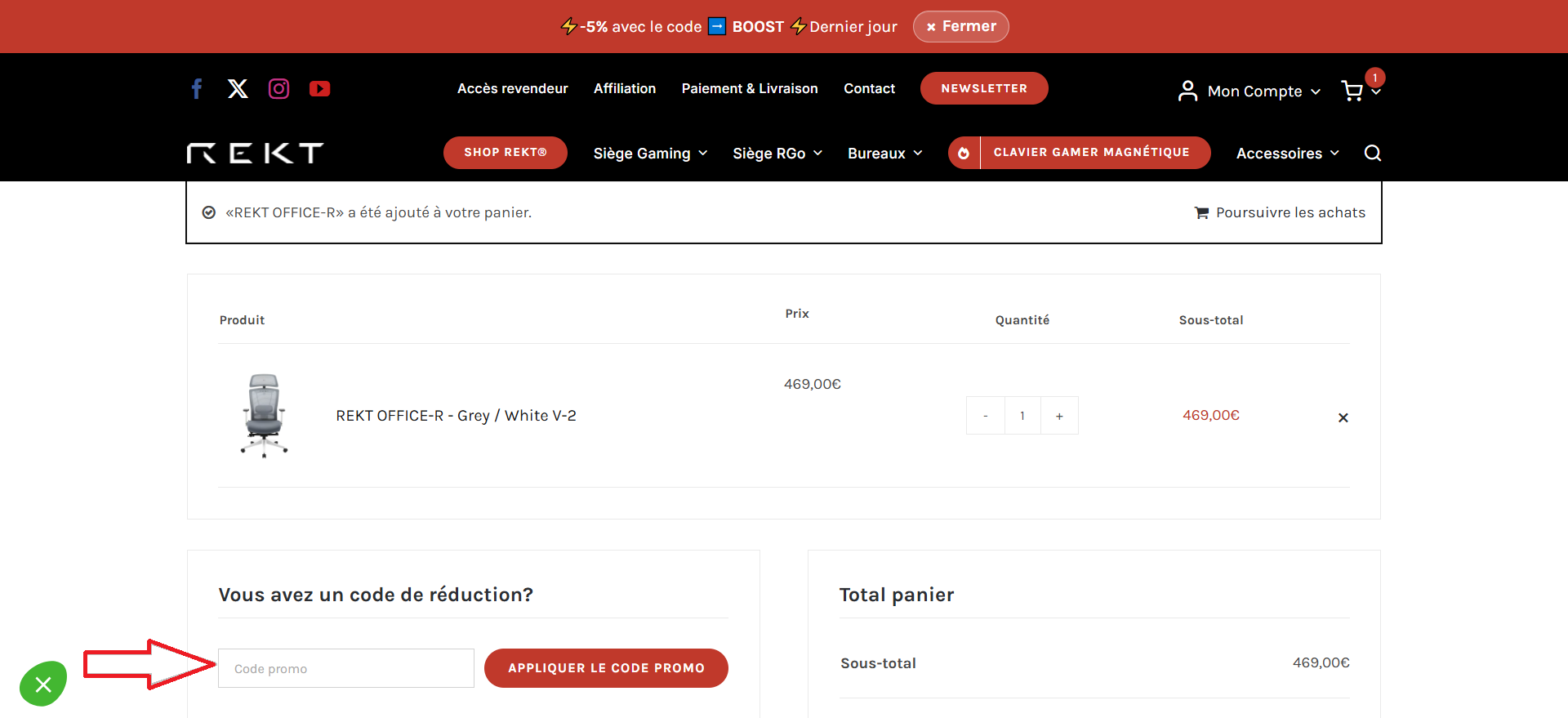Click the NEWSLETTER button
Viewport: 1568px width, 718px height.
click(x=984, y=88)
